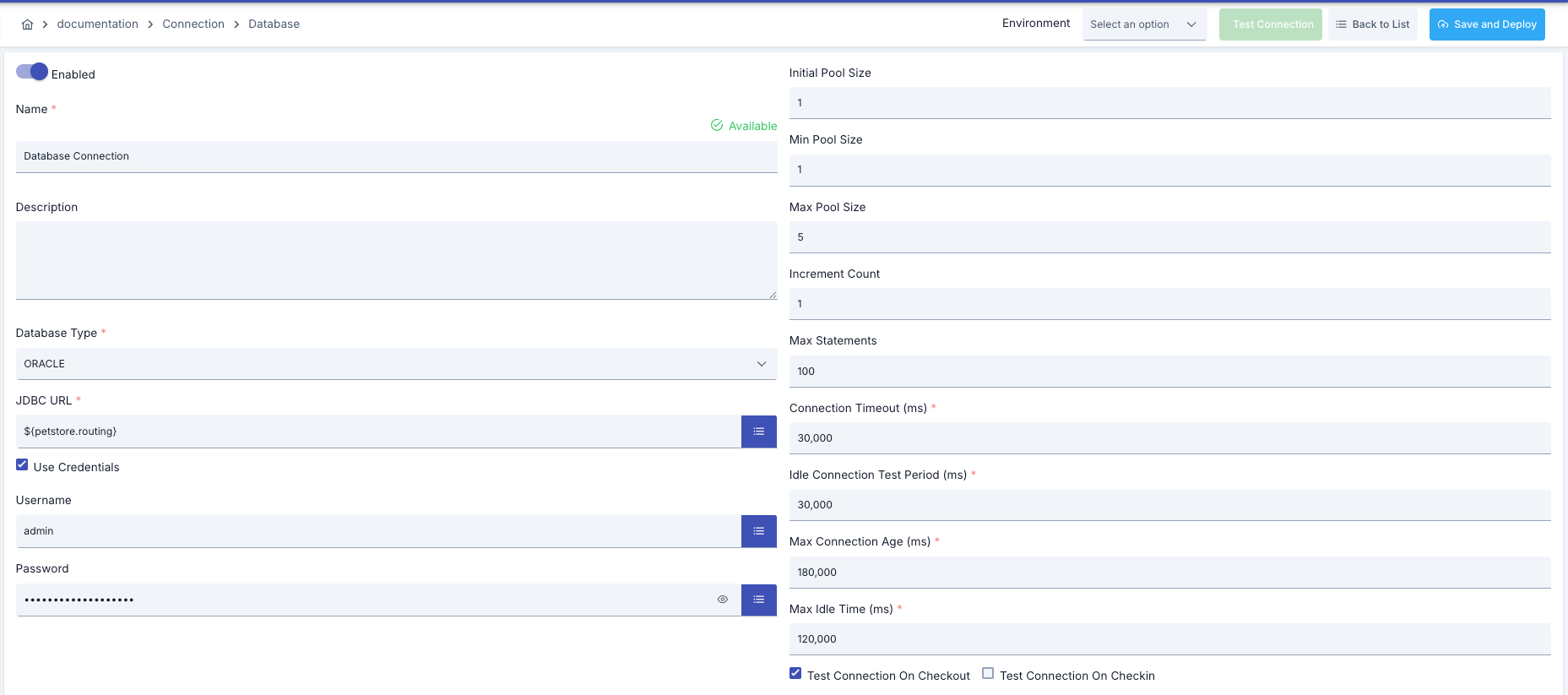Show password with the eye icon

pos(722,600)
